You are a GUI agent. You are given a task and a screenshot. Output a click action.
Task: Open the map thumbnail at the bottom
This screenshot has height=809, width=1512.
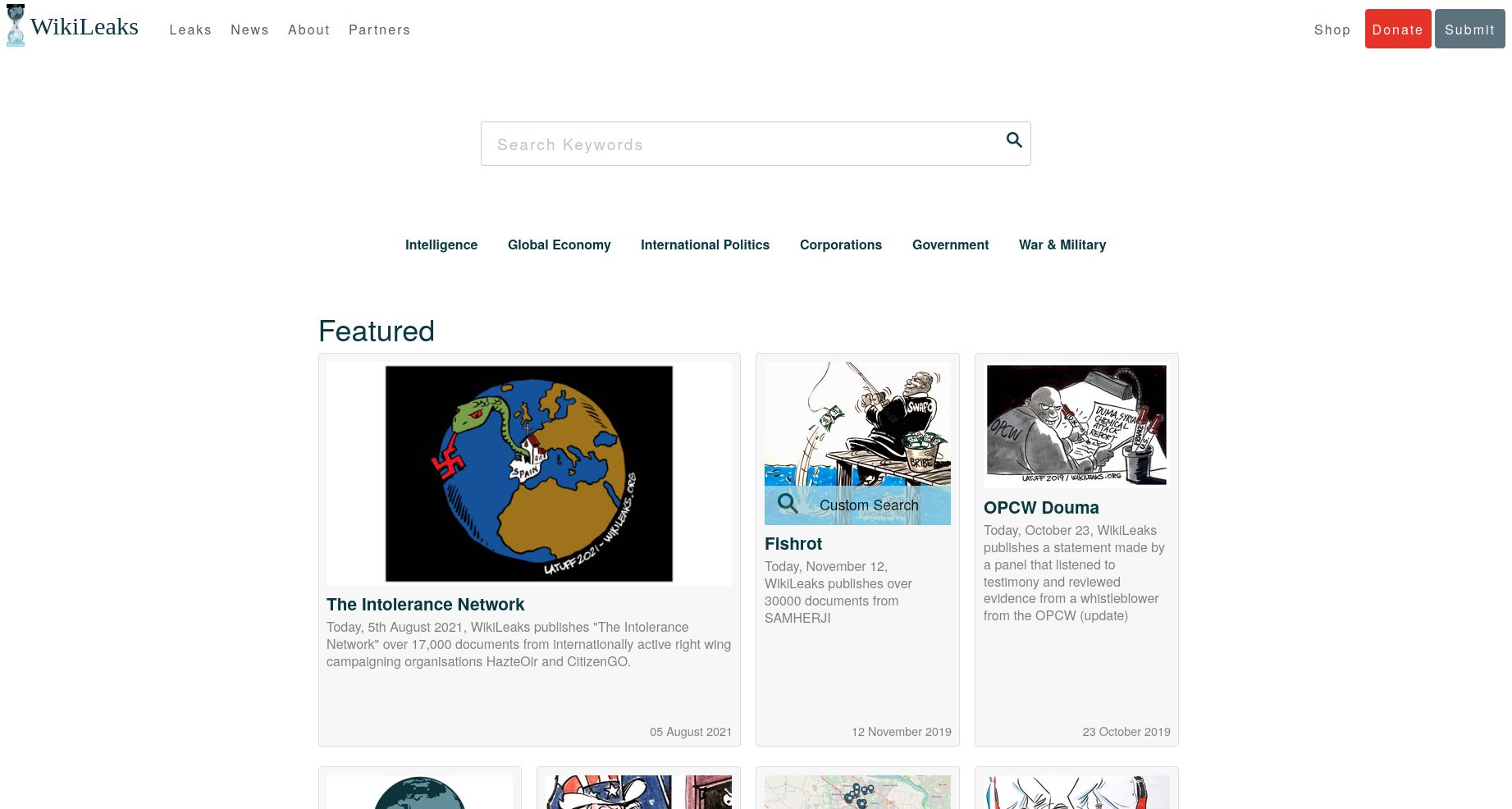tap(856, 792)
